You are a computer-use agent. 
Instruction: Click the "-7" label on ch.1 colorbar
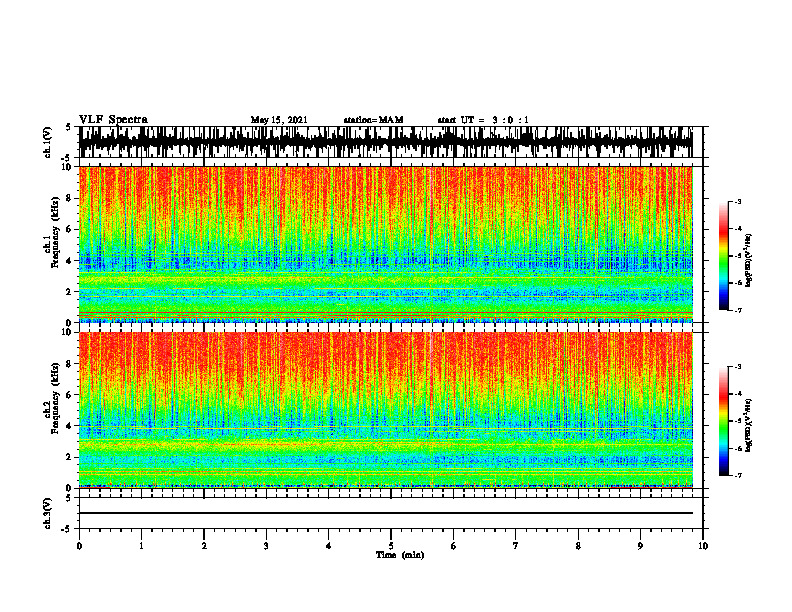point(738,310)
